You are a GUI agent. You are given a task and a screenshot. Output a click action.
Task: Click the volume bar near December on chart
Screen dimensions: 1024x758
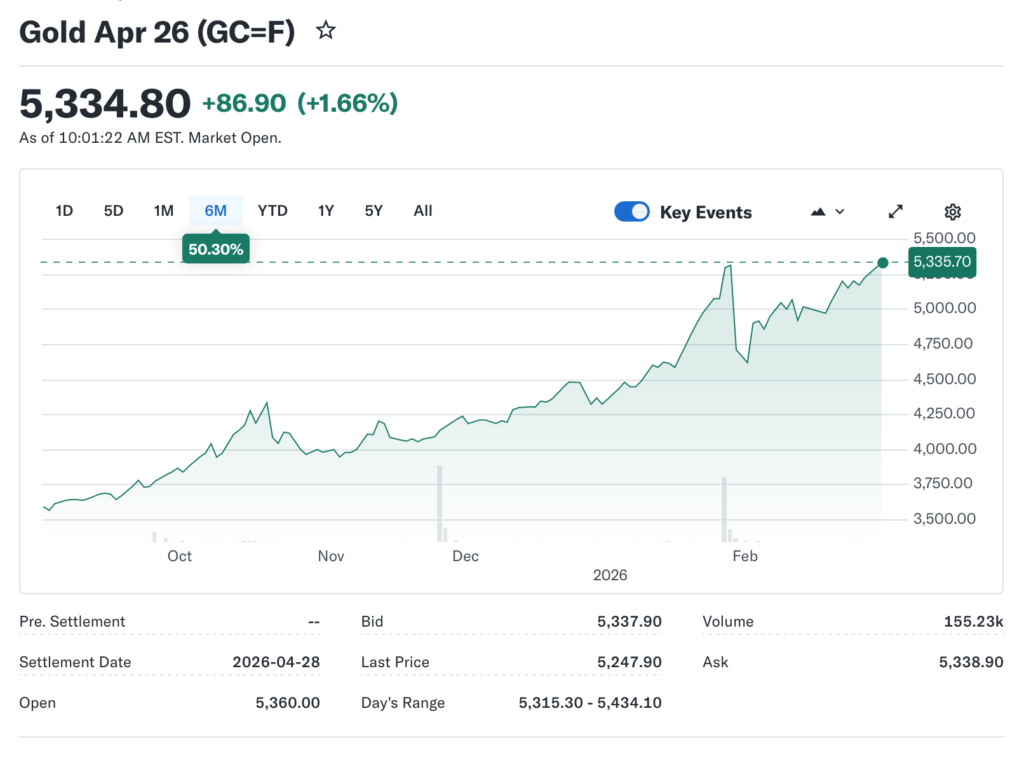pyautogui.click(x=440, y=505)
